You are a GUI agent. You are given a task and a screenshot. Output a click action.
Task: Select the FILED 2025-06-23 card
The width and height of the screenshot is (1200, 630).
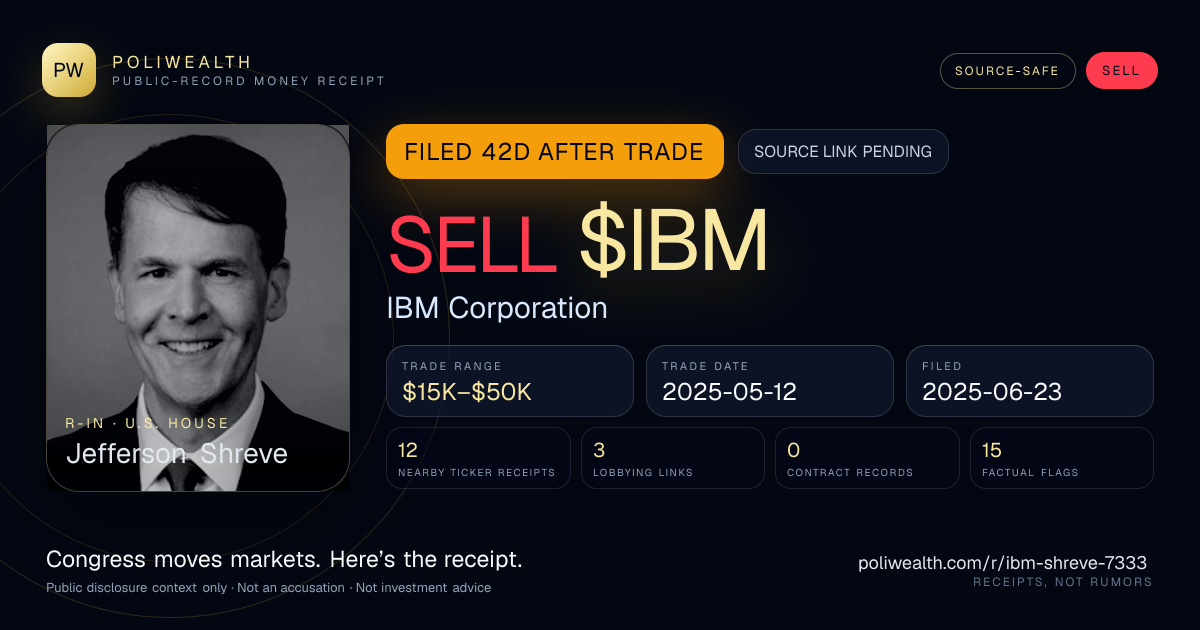[1030, 381]
